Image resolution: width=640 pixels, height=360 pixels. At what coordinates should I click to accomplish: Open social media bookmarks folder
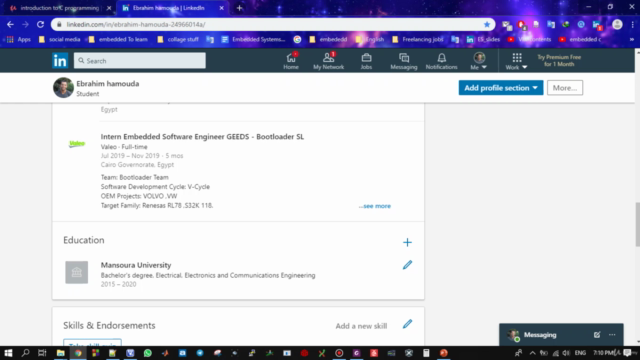(60, 40)
